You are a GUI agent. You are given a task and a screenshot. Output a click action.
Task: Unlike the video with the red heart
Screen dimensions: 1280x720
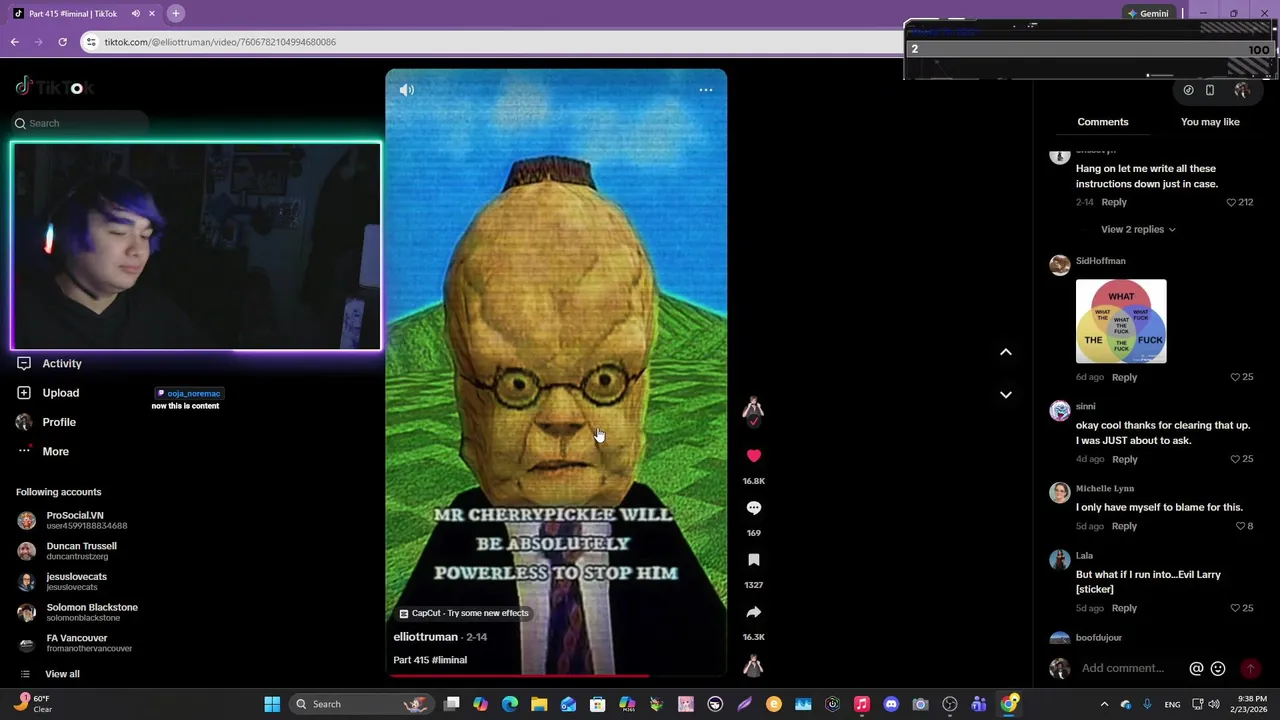pyautogui.click(x=754, y=456)
